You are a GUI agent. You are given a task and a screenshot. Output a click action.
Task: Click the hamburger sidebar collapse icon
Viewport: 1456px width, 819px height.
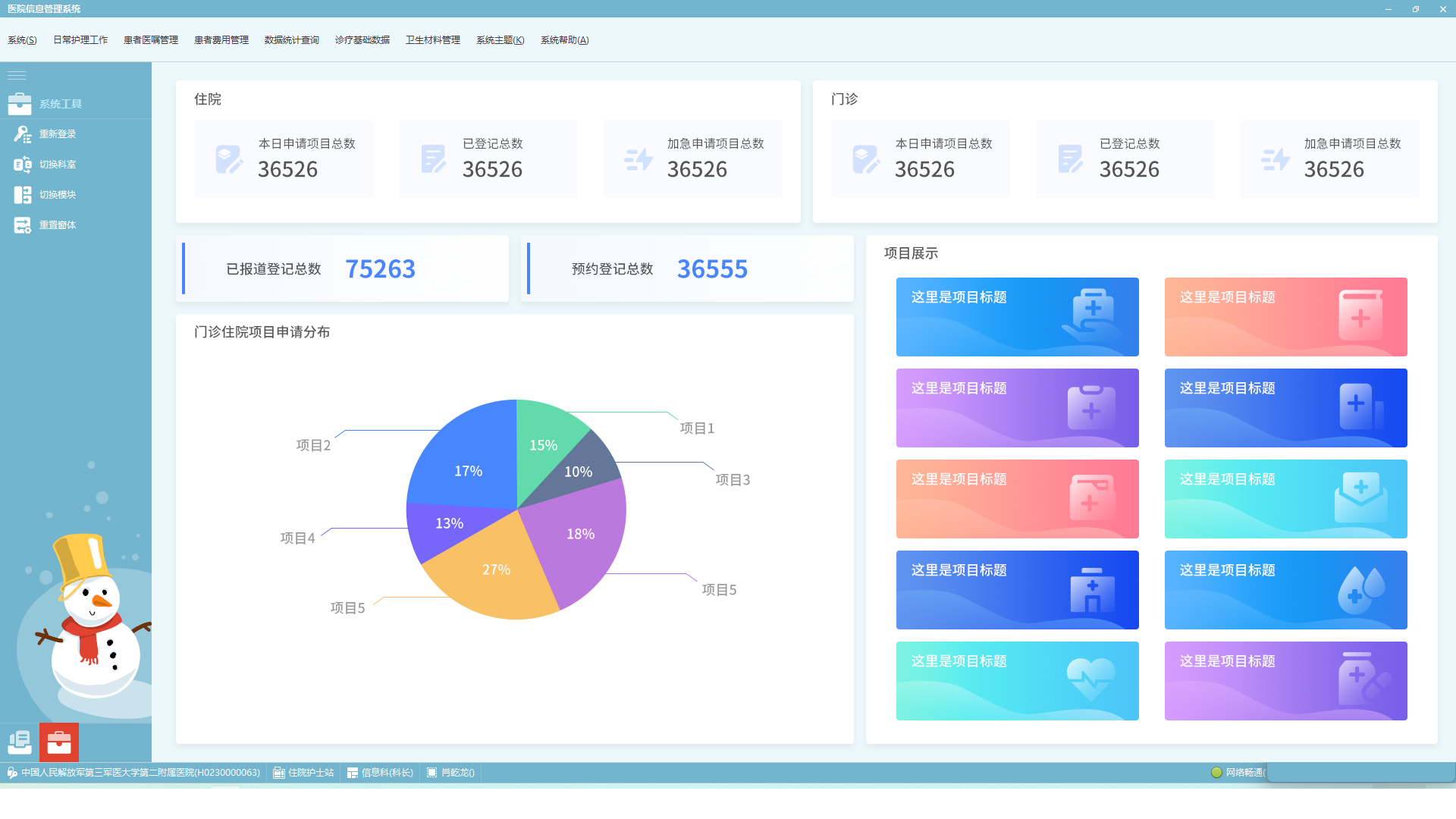[17, 75]
